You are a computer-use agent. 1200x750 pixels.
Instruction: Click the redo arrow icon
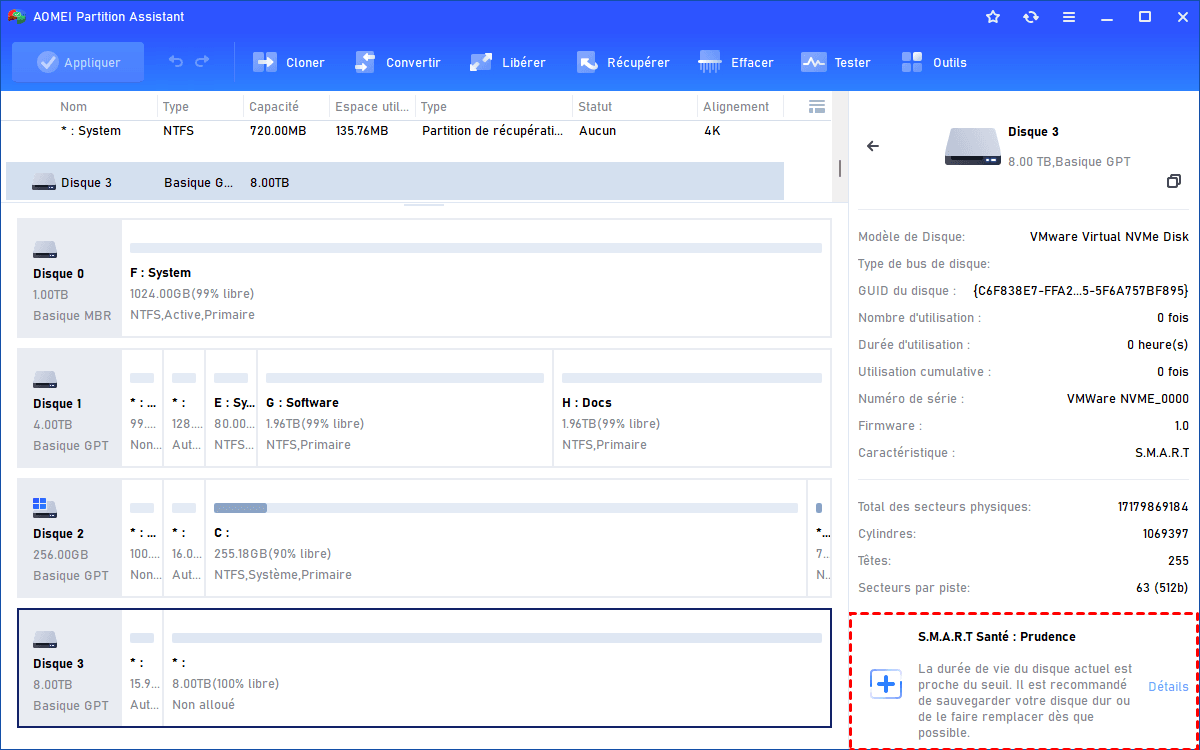[x=202, y=62]
